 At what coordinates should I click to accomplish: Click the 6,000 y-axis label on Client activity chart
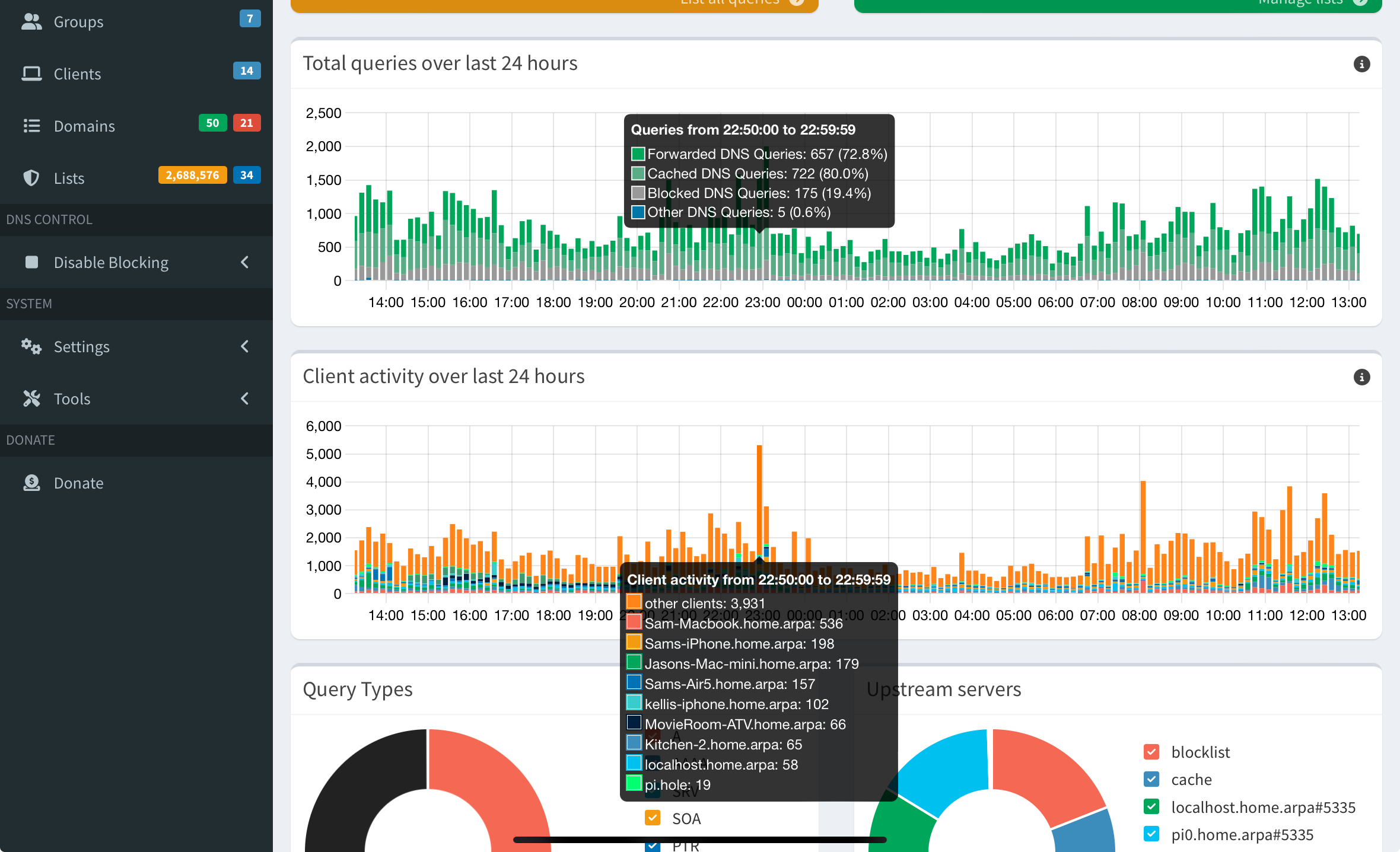click(x=323, y=426)
